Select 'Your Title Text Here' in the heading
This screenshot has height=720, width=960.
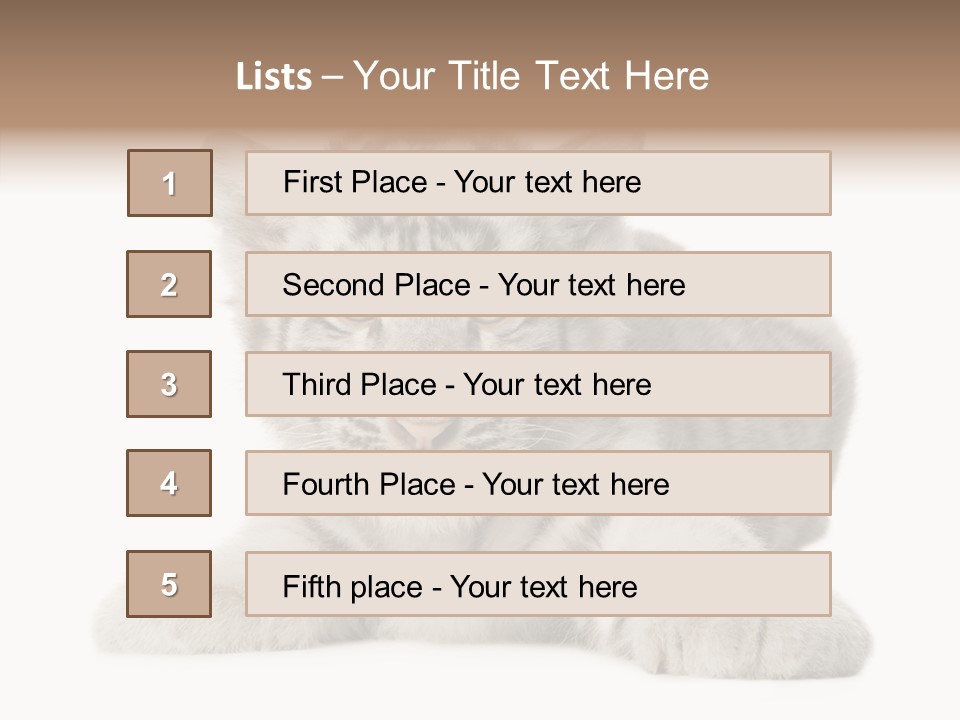click(x=531, y=76)
